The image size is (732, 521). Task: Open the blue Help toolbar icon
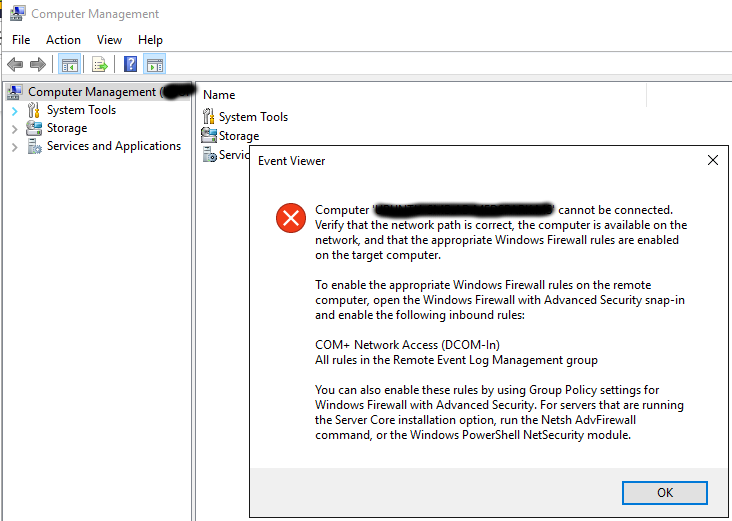pyautogui.click(x=130, y=64)
